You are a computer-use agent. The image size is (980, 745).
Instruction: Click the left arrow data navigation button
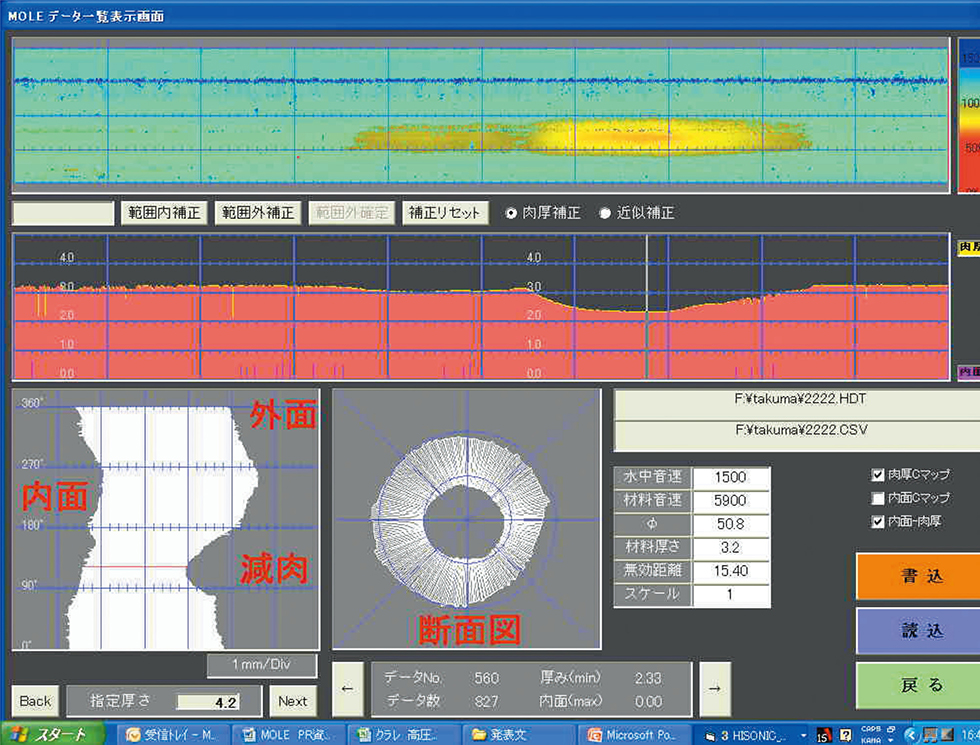click(x=345, y=687)
